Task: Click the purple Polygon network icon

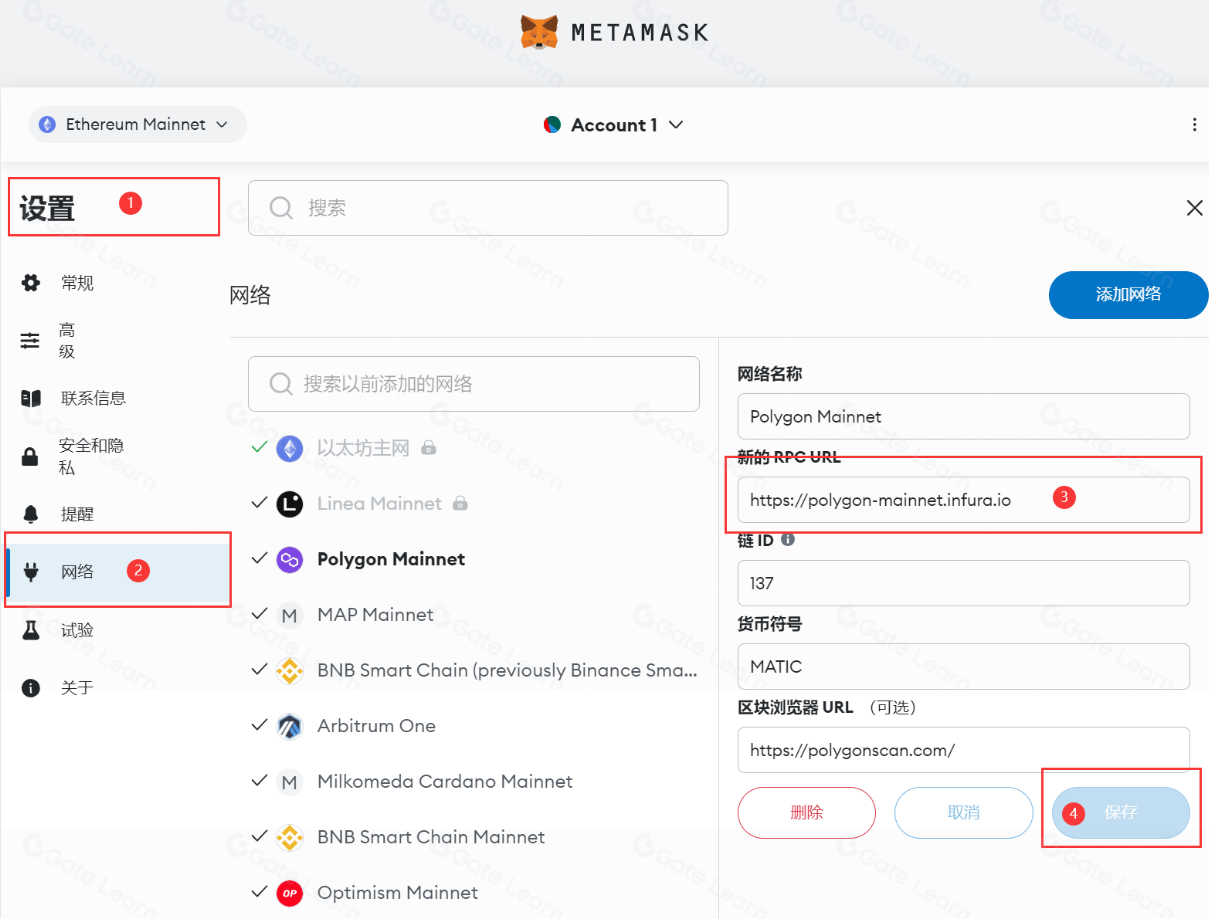Action: [x=290, y=559]
